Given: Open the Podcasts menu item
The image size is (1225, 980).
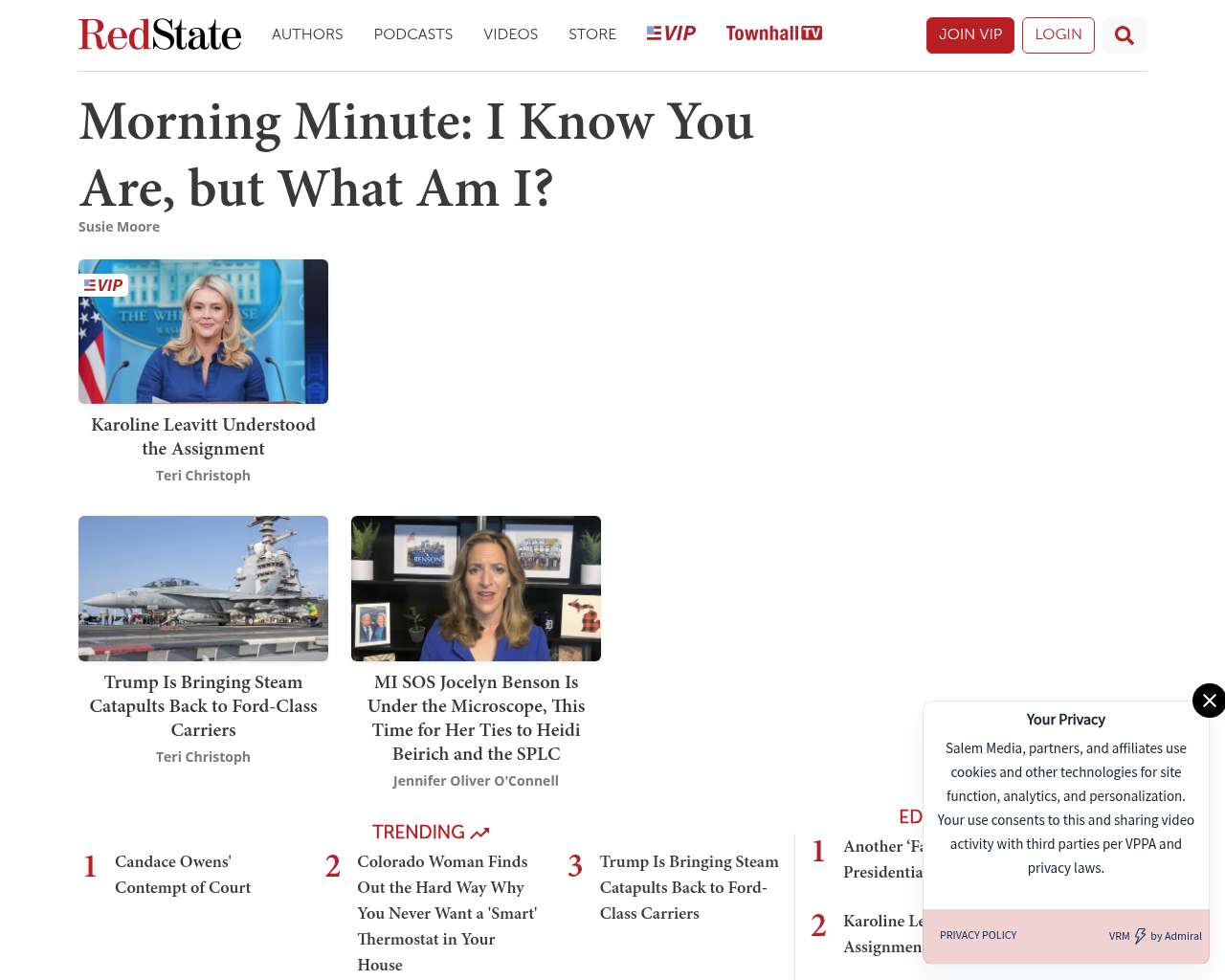Looking at the screenshot, I should point(413,34).
